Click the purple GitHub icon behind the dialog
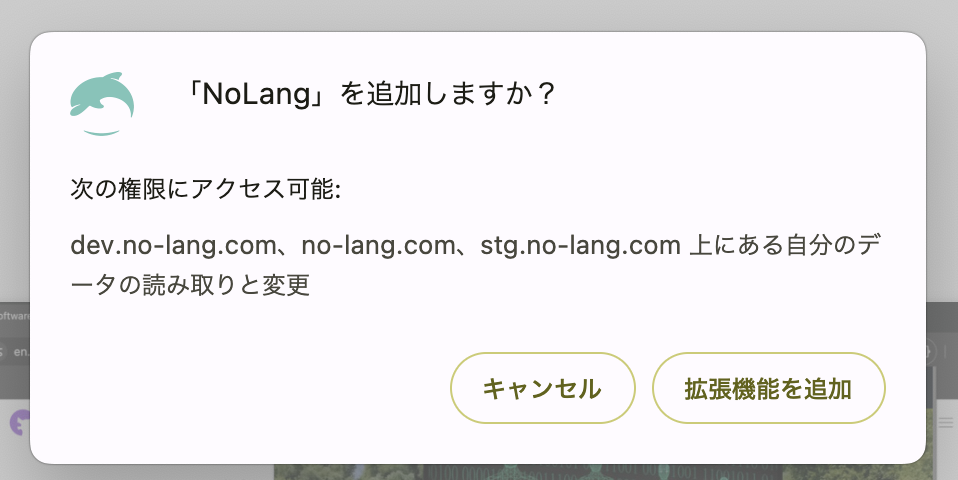Viewport: 958px width, 480px height. coord(20,423)
